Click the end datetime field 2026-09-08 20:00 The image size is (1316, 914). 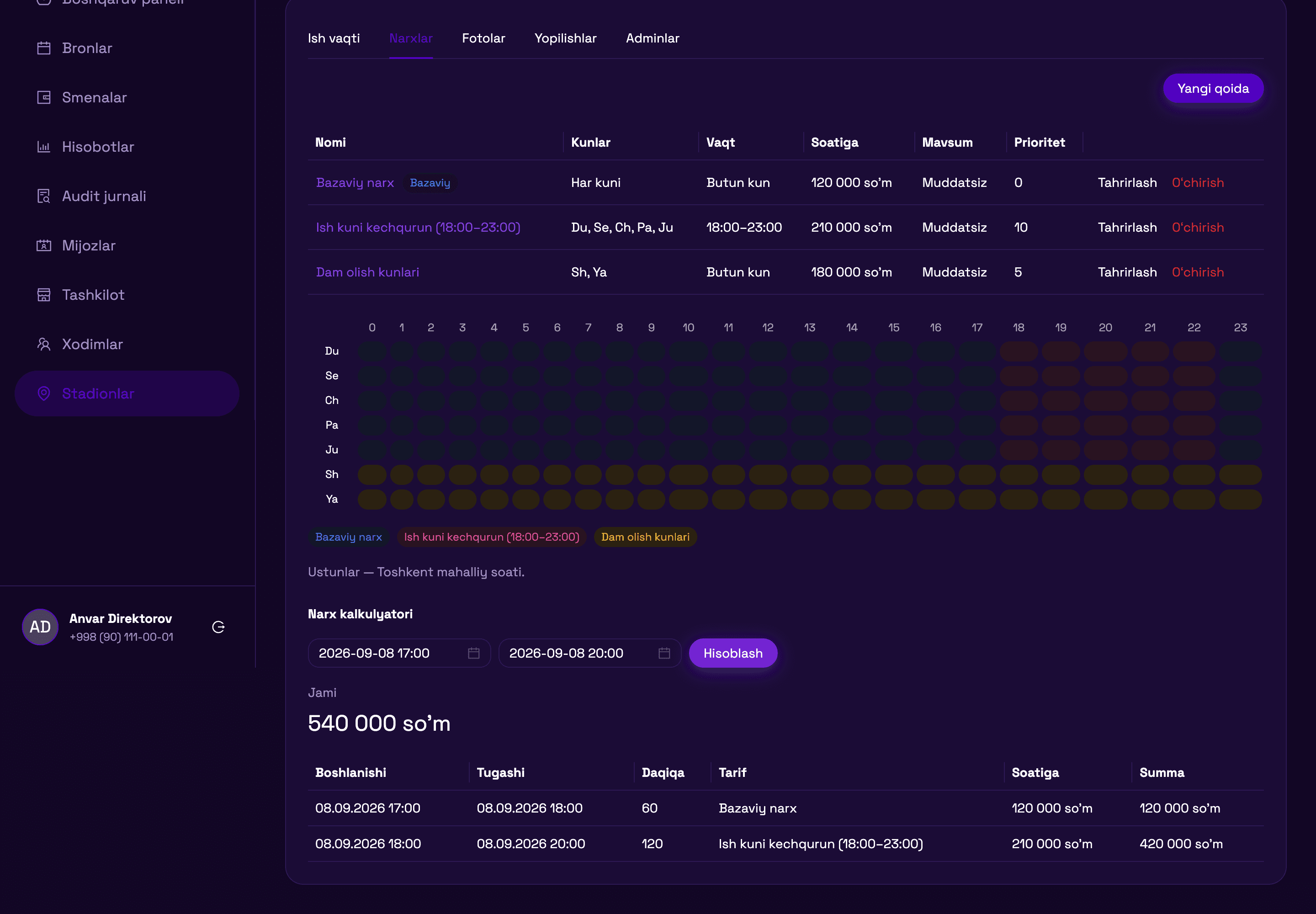590,653
